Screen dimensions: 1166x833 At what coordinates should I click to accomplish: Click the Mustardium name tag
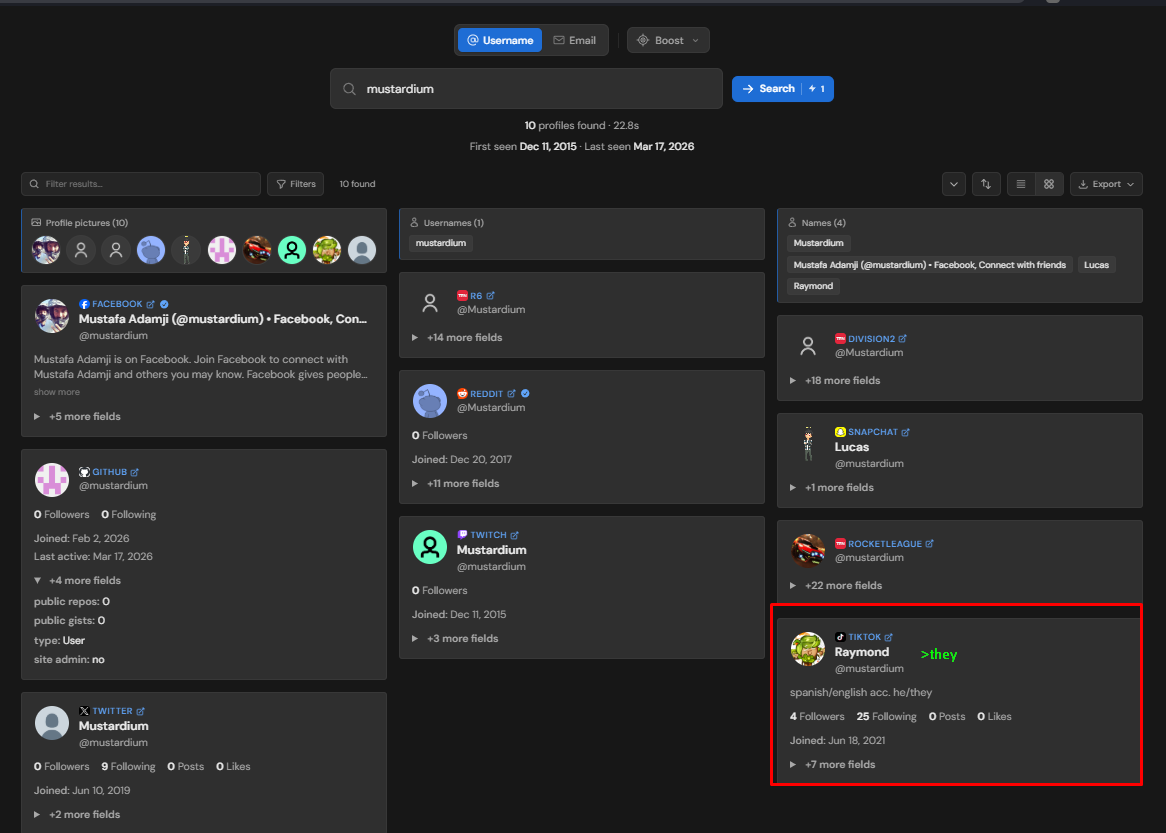pos(818,243)
